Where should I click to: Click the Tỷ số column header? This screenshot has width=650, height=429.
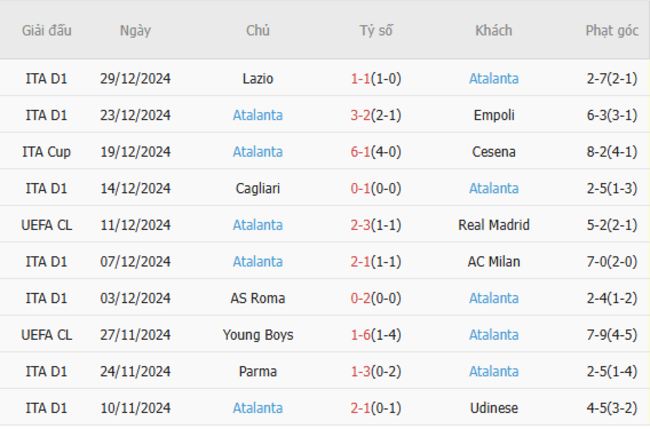tap(376, 30)
